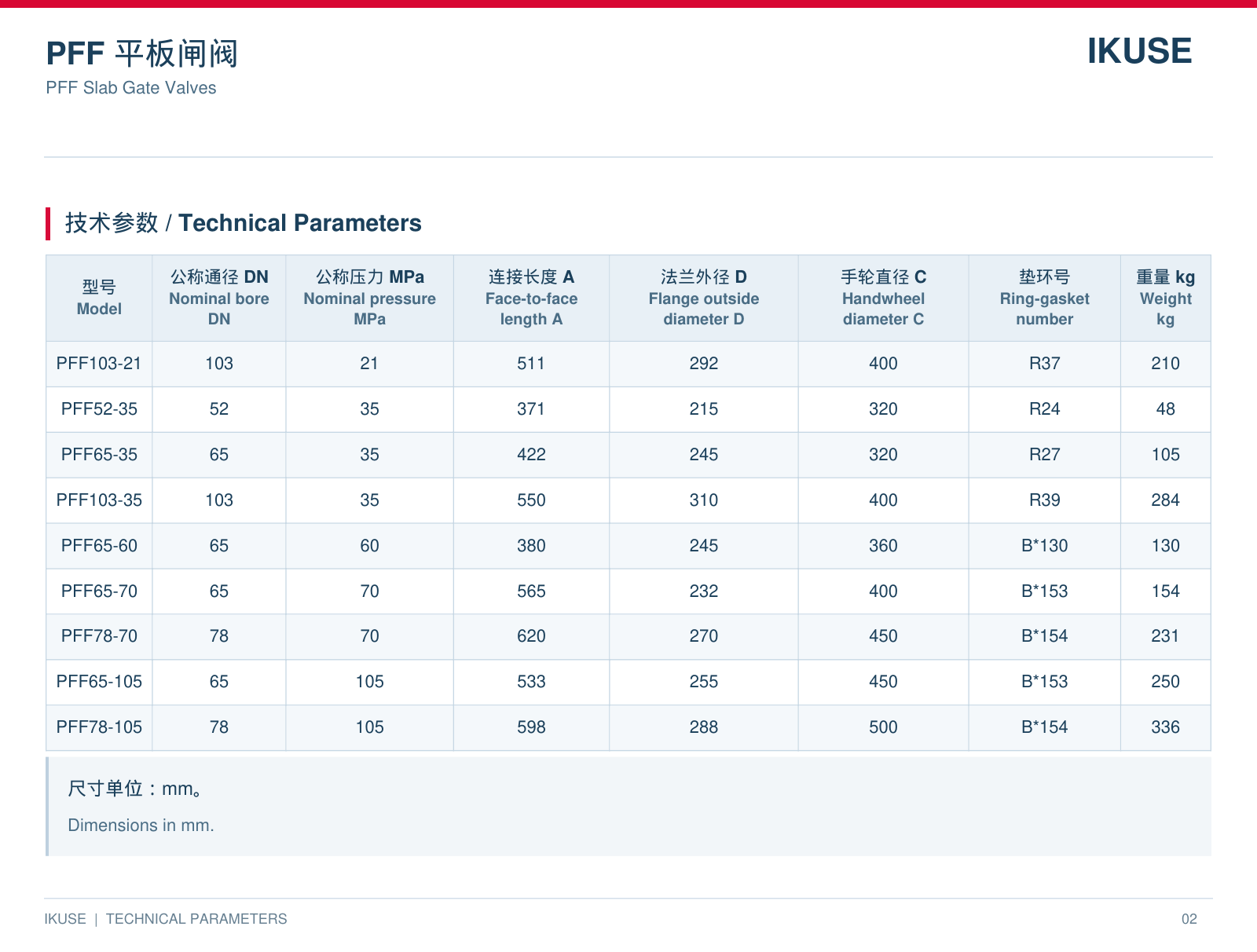Select face-to-face length value 620
Viewport: 1257px width, 952px height.
tap(531, 636)
